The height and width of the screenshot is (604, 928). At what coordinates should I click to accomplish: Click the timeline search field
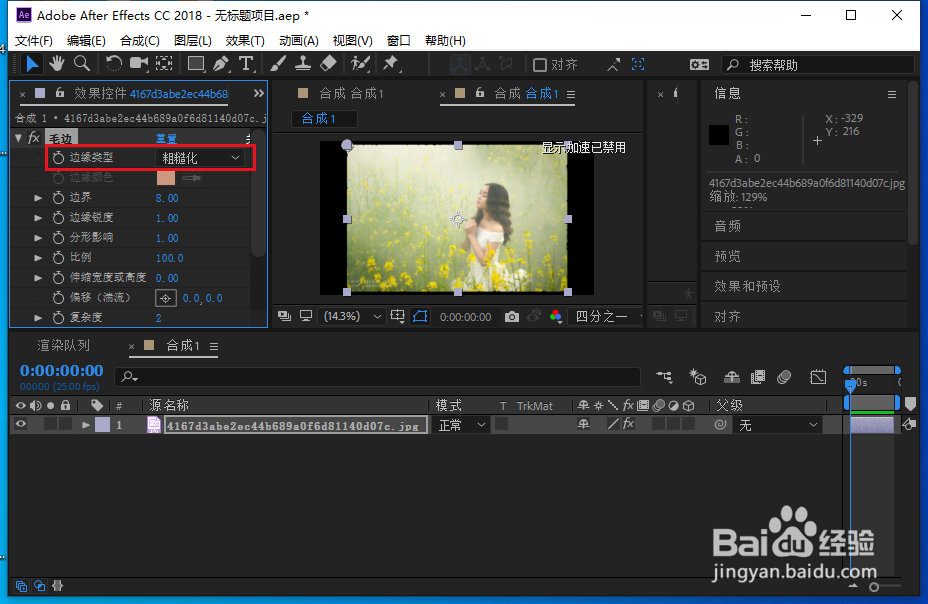coord(380,377)
